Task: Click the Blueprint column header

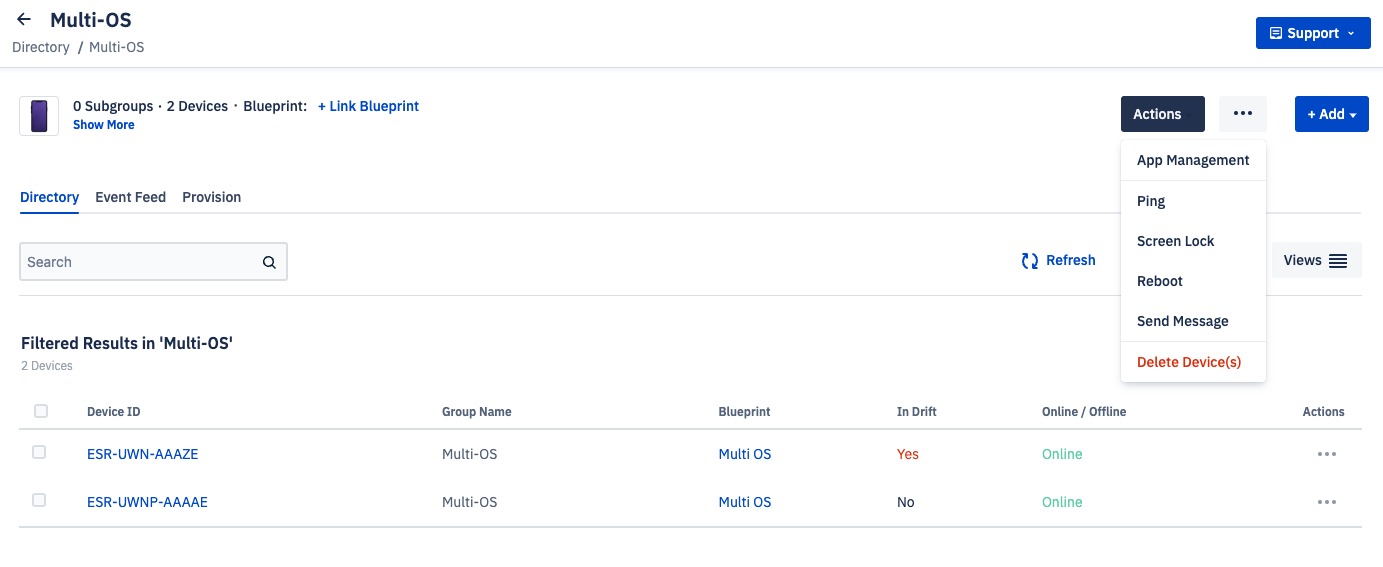Action: point(745,412)
